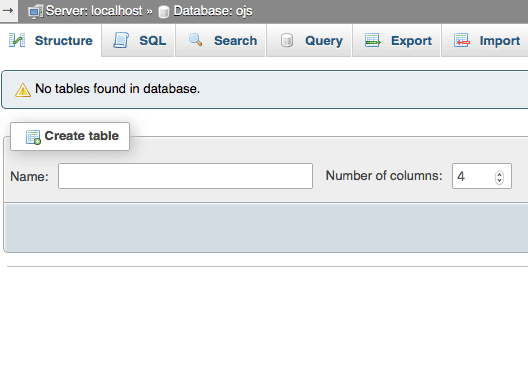Viewport: 528px width, 366px height.
Task: Click the navigation panel arrow icon
Action: [x=8, y=10]
